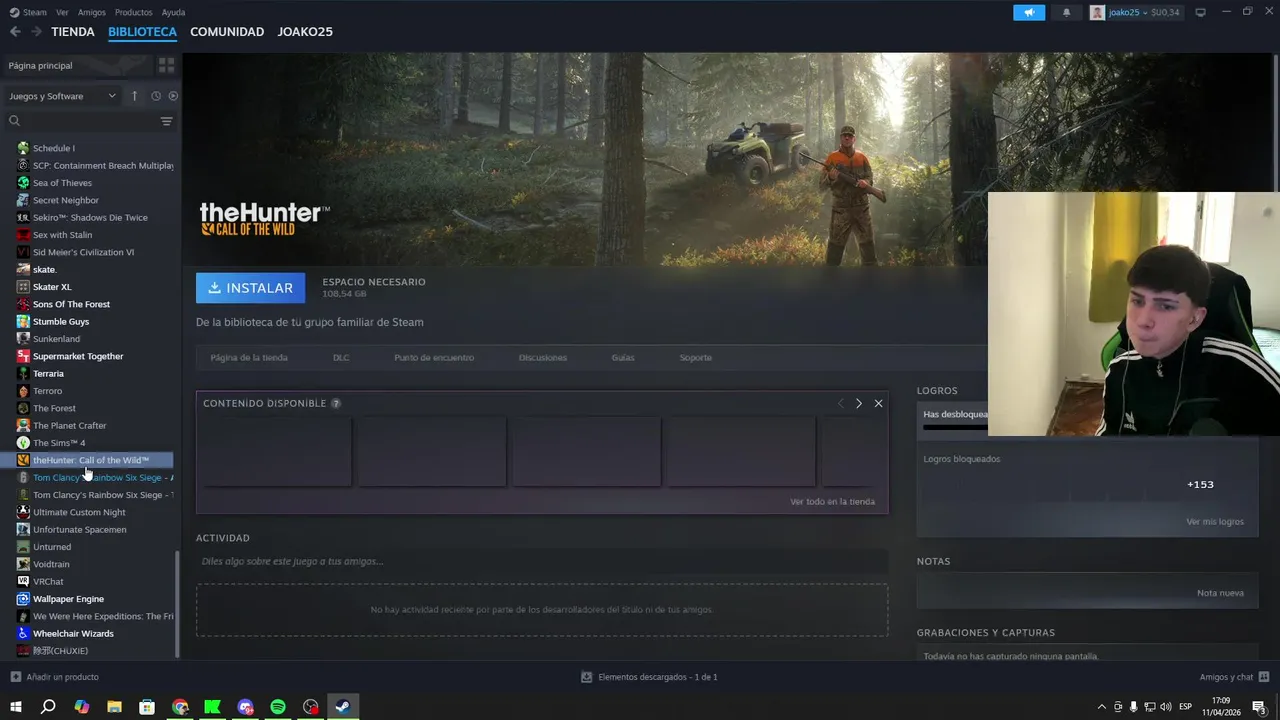Switch to COMUNIDAD tab
This screenshot has height=720, width=1280.
tap(227, 32)
